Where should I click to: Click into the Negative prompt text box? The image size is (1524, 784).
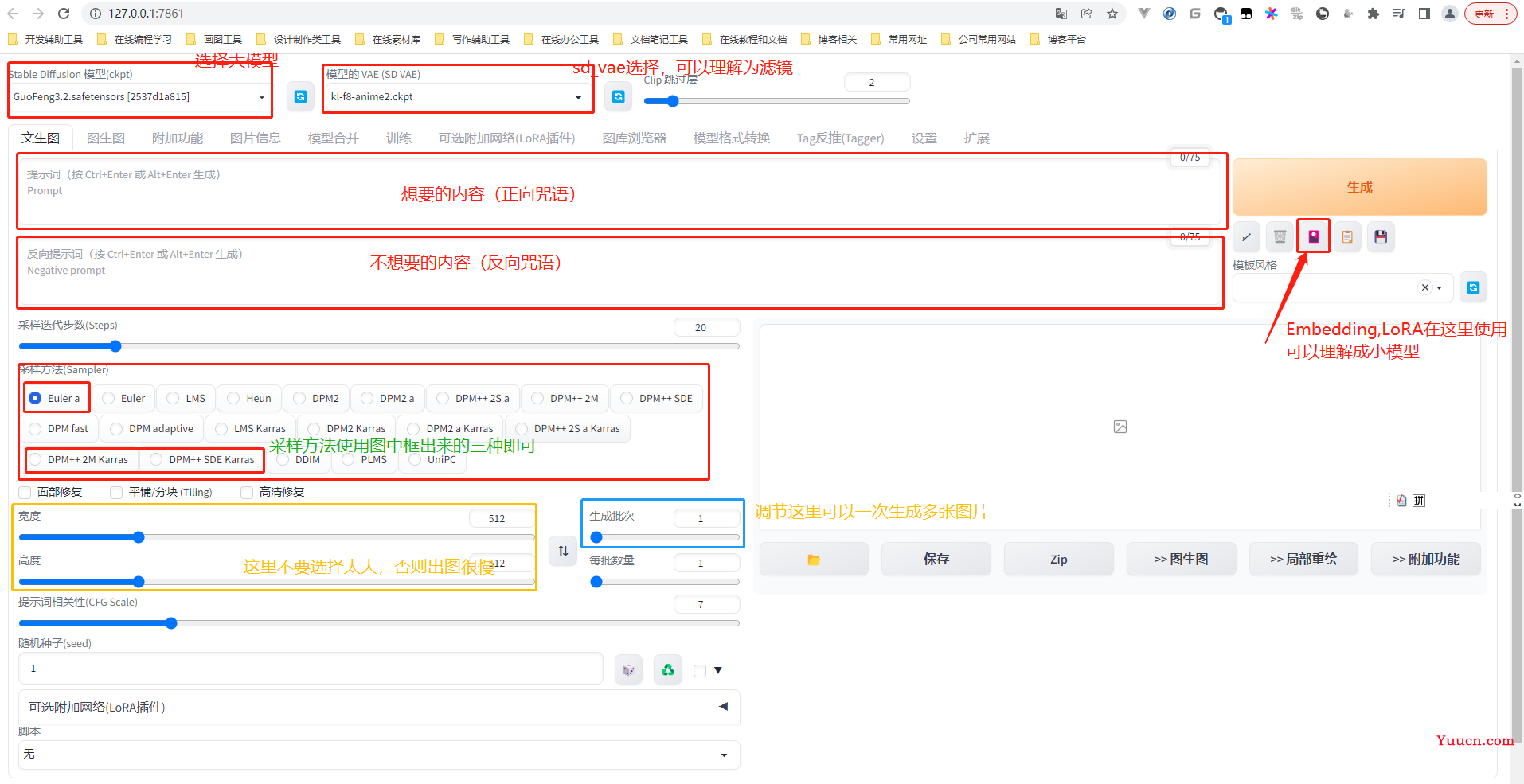[619, 271]
